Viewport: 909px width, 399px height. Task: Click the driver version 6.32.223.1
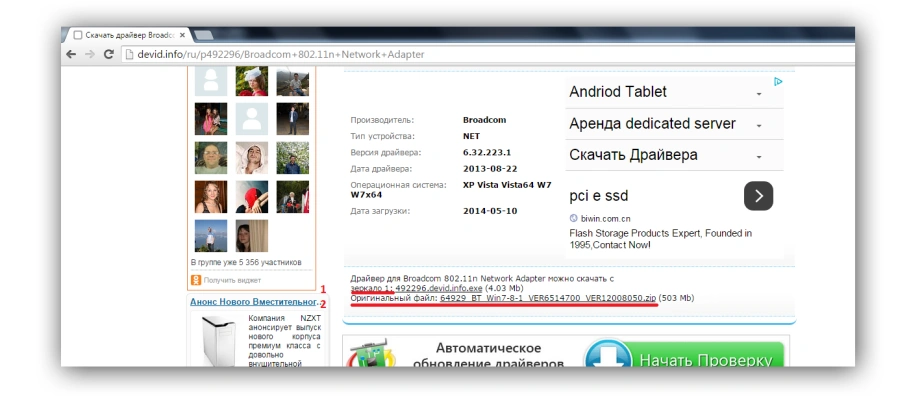(487, 153)
